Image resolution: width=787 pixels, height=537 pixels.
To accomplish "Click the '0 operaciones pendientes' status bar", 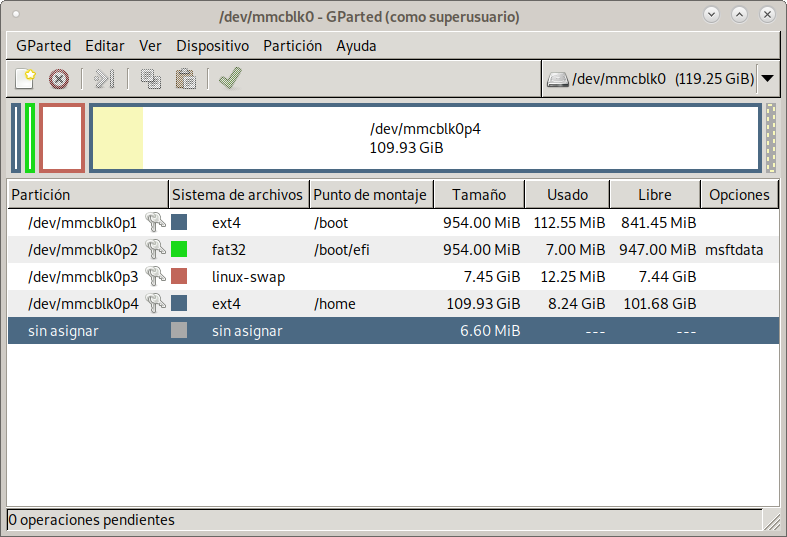I will pyautogui.click(x=384, y=520).
